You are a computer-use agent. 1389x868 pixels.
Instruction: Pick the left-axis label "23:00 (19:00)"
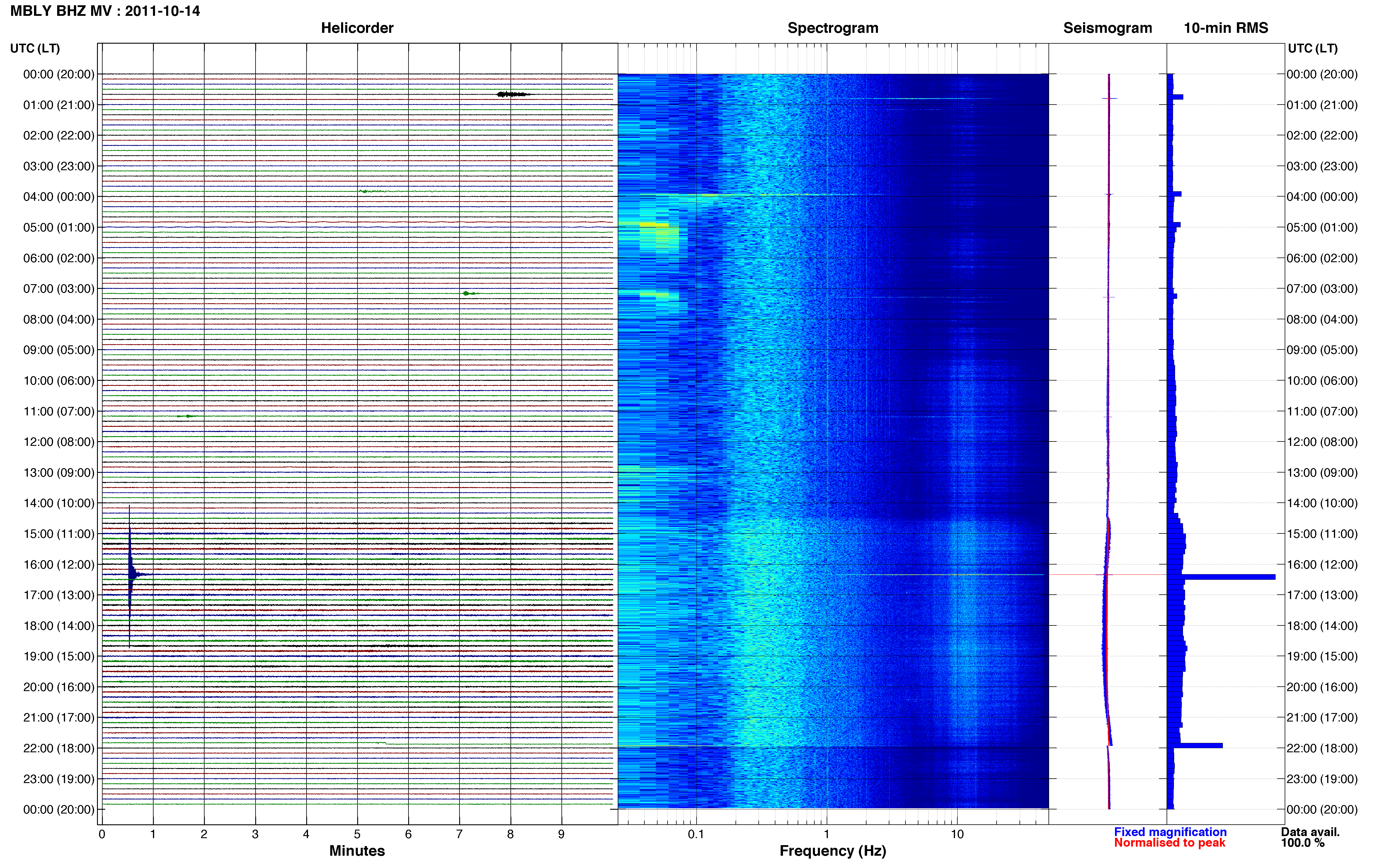[59, 779]
